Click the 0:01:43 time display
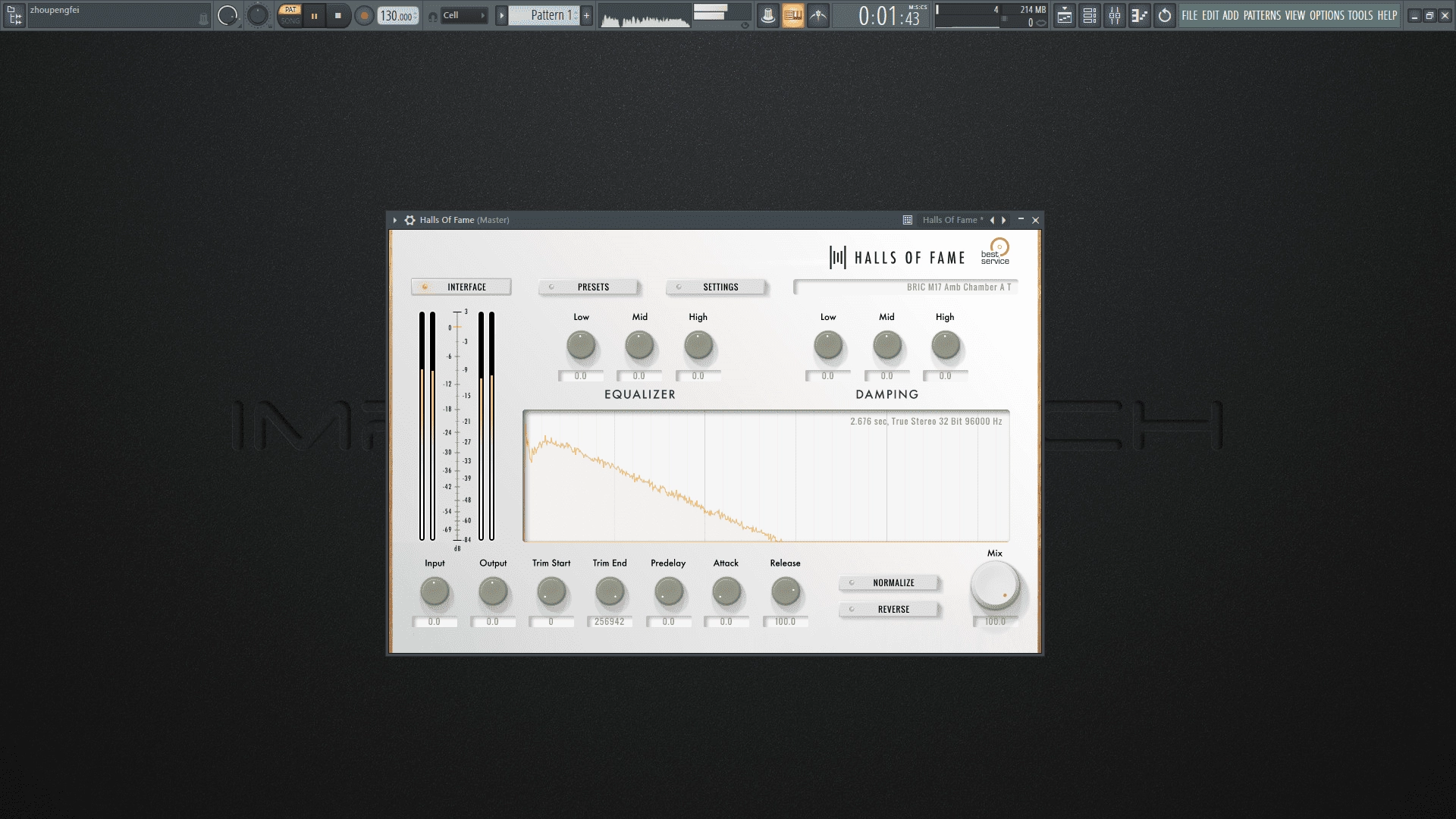1456x819 pixels. tap(882, 15)
